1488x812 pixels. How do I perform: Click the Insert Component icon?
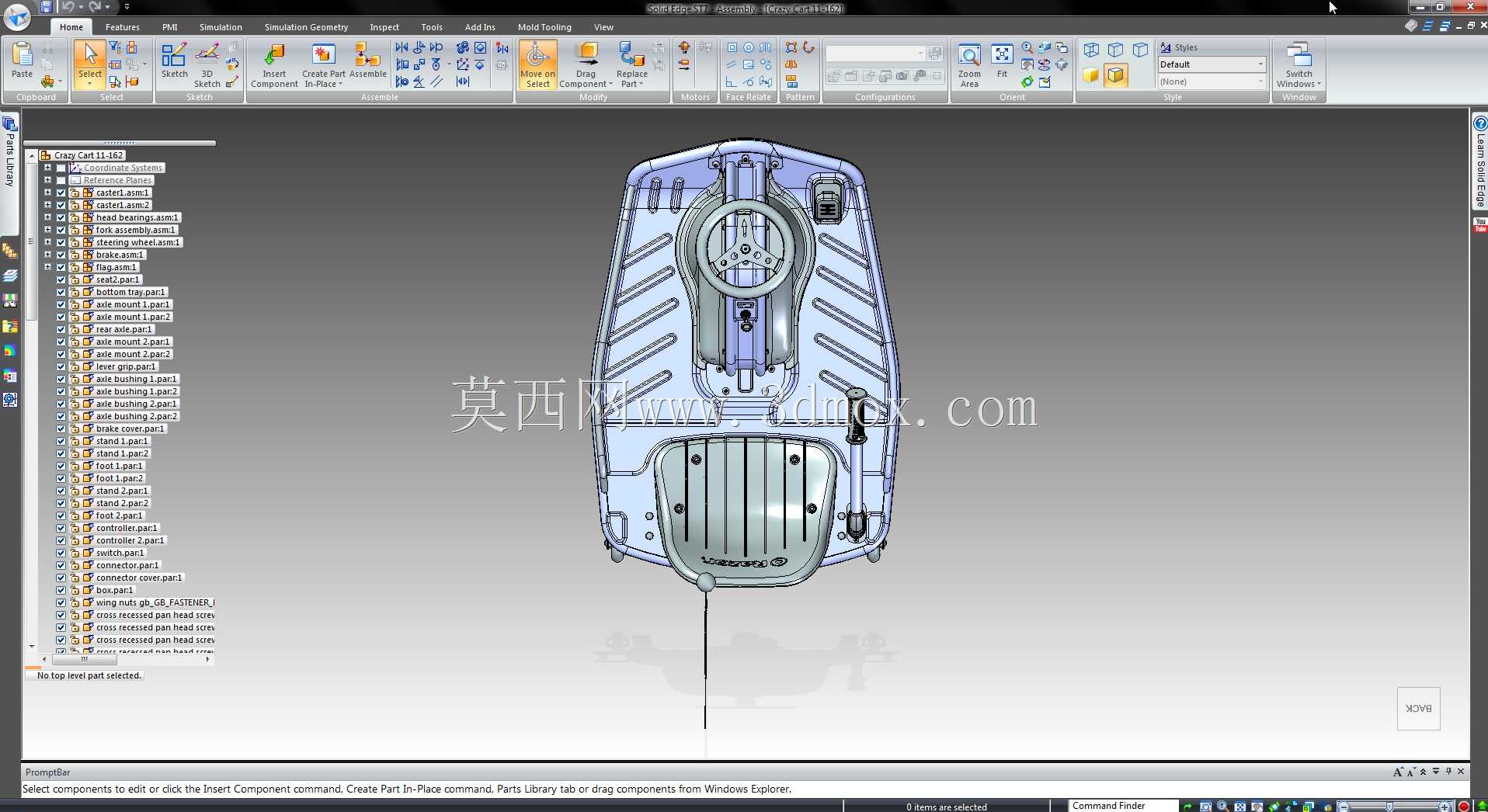click(274, 65)
